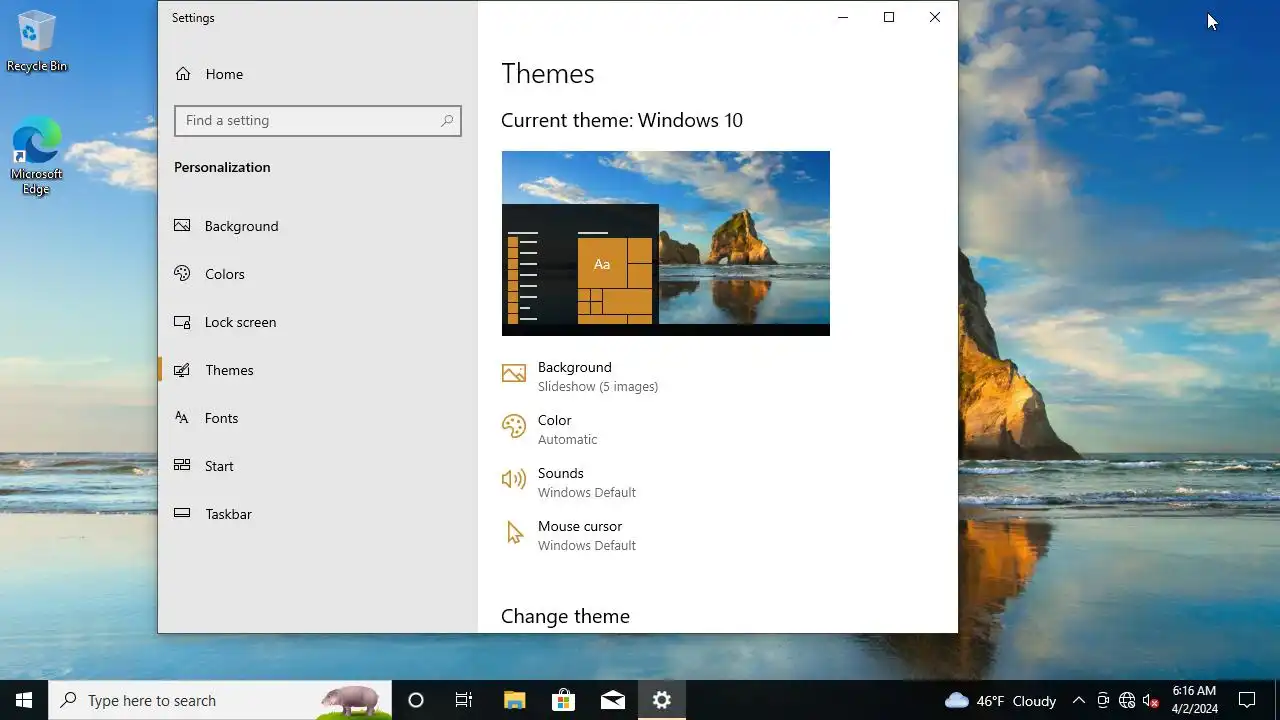Image resolution: width=1280 pixels, height=720 pixels.
Task: Select the Colors palette icon in sidebar
Action: (182, 273)
